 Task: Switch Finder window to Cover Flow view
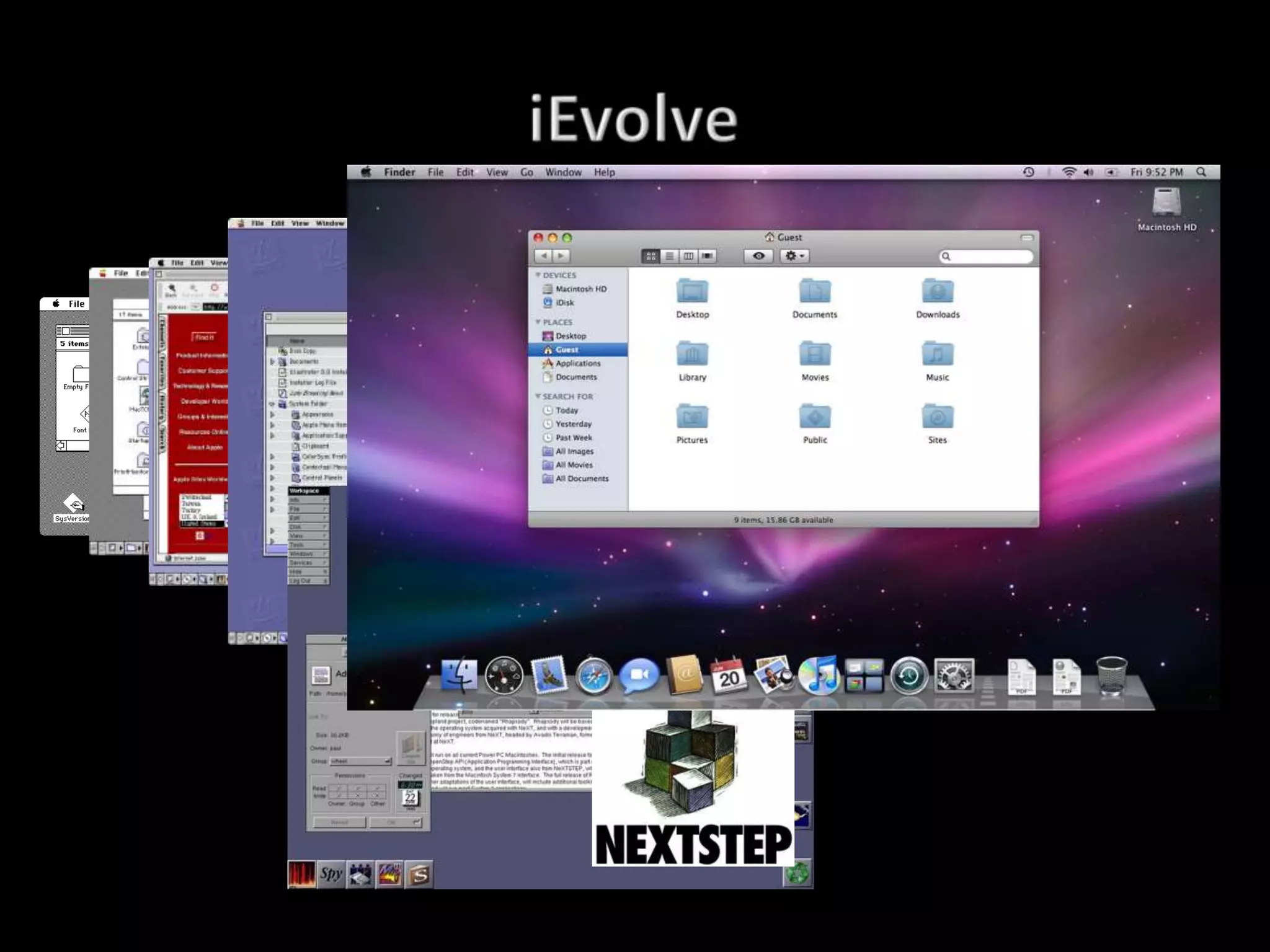pyautogui.click(x=707, y=256)
